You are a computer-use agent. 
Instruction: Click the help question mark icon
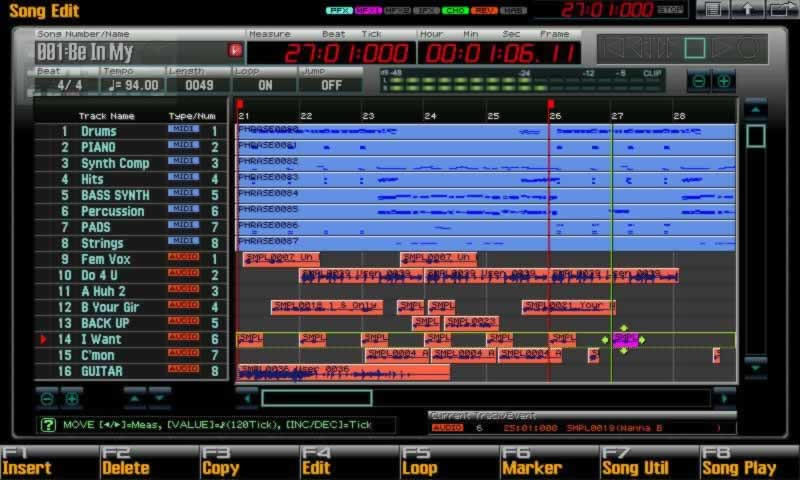(x=47, y=425)
